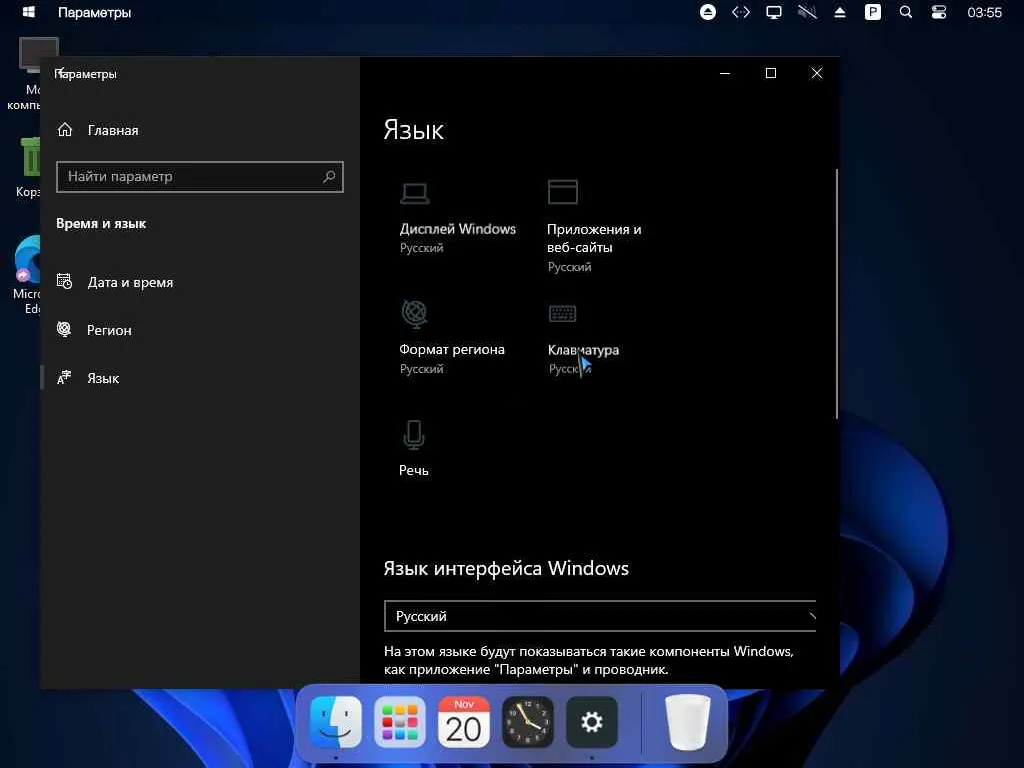The image size is (1024, 768).
Task: Open Finder from the dock
Action: (x=336, y=722)
